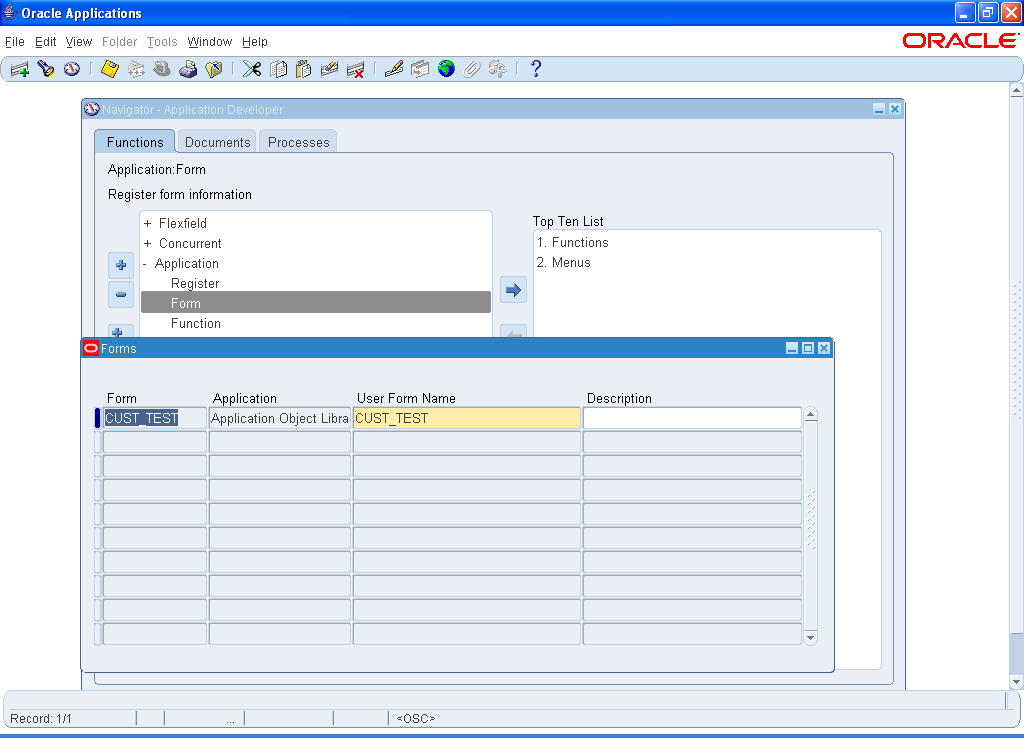This screenshot has height=738, width=1024.
Task: Click the Folder Tools toolbar icon
Action: coord(498,69)
